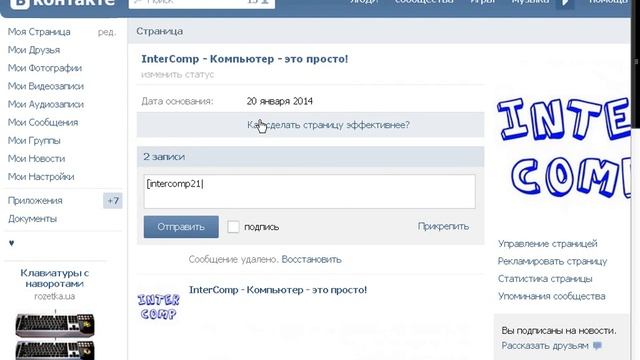Screen dimensions: 640x360
Task: Open Приложения in sidebar
Action: (x=35, y=200)
